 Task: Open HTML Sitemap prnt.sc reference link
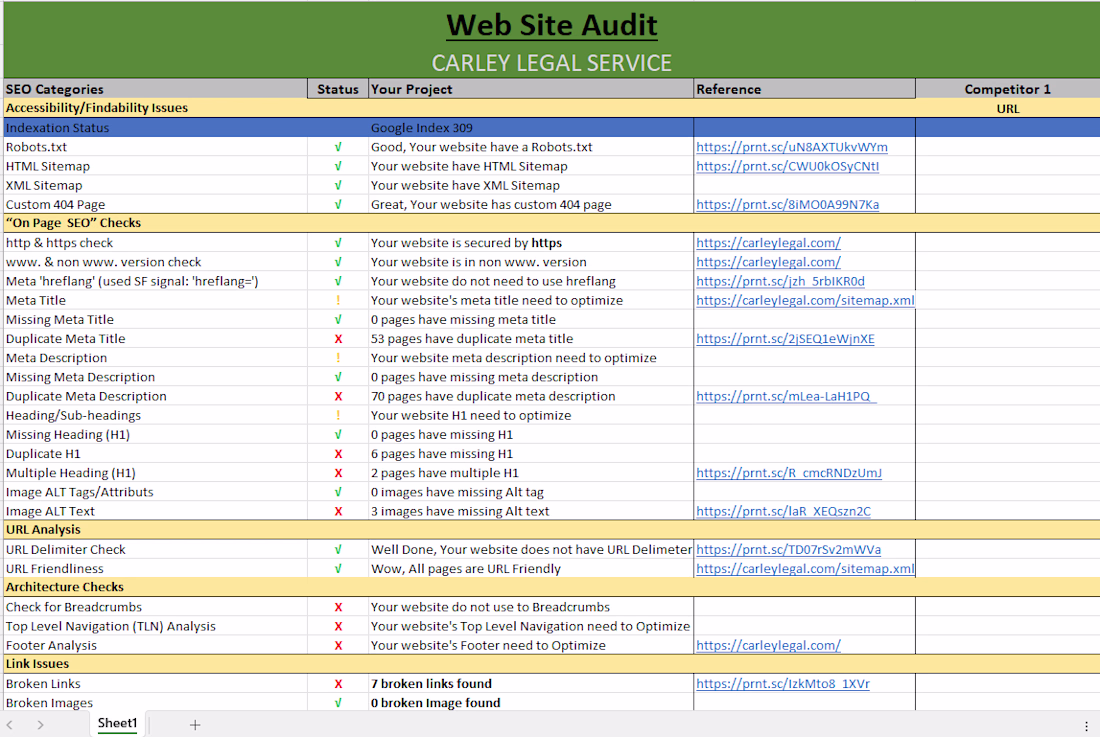click(787, 166)
